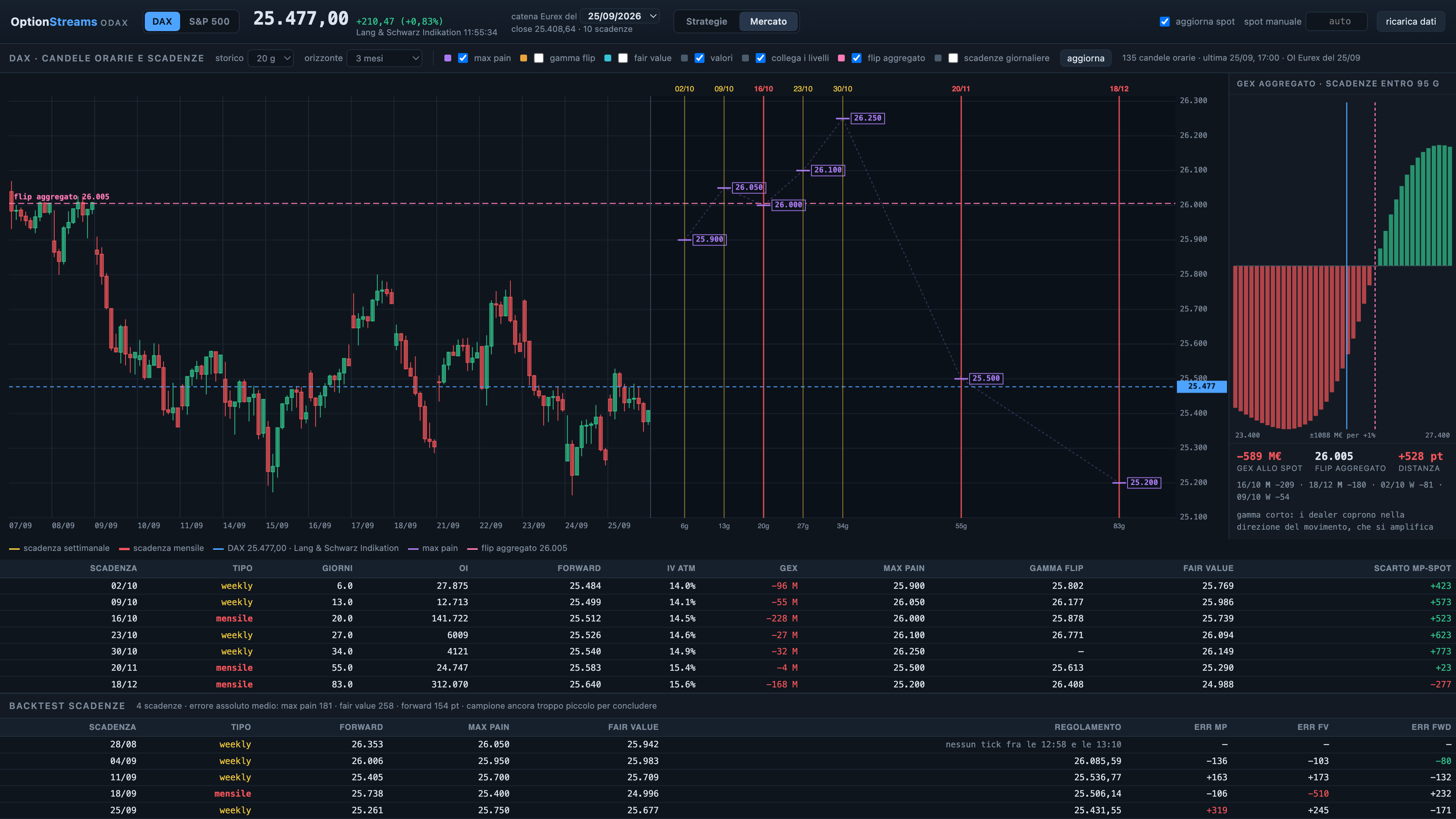Enable the gamma flip checkbox
The width and height of the screenshot is (1456, 819).
(x=539, y=58)
